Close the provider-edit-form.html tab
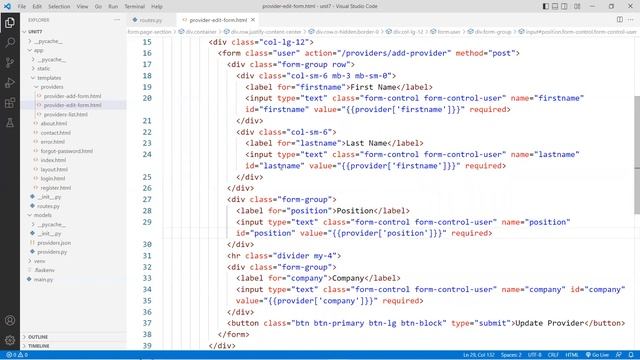Viewport: 640px width, 360px height. point(253,20)
